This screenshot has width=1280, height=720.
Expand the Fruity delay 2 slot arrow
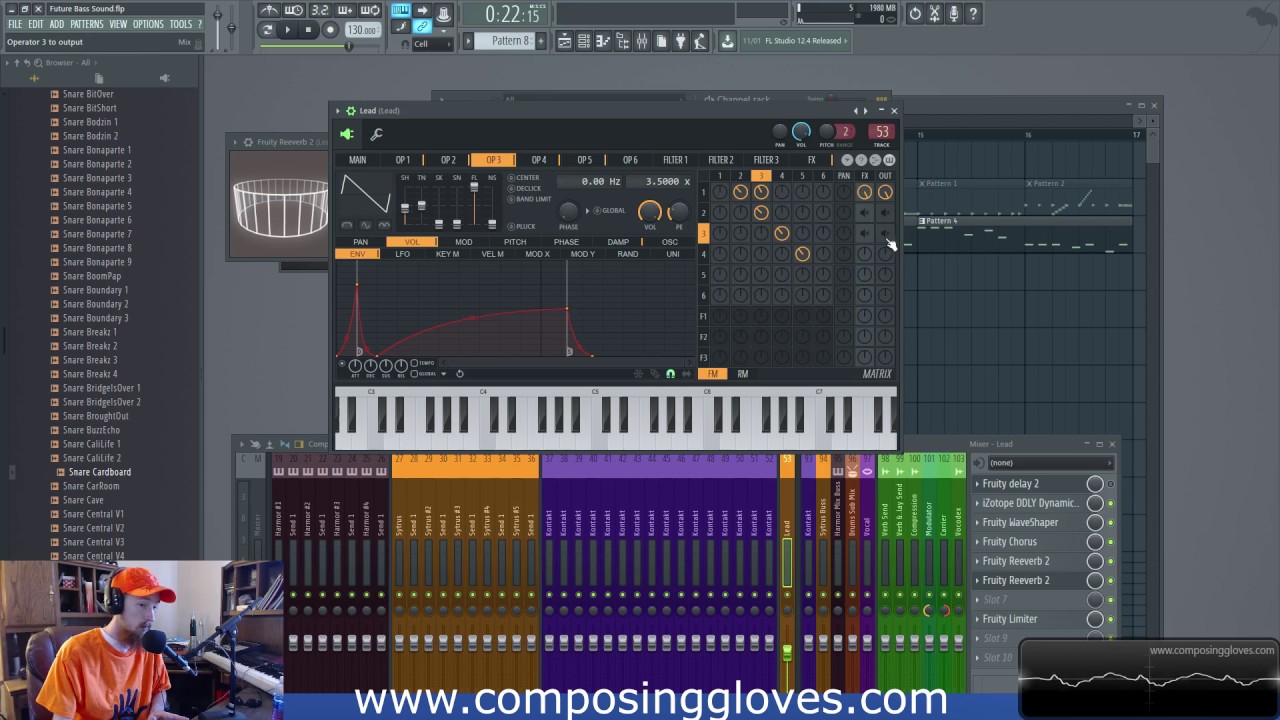tap(978, 484)
